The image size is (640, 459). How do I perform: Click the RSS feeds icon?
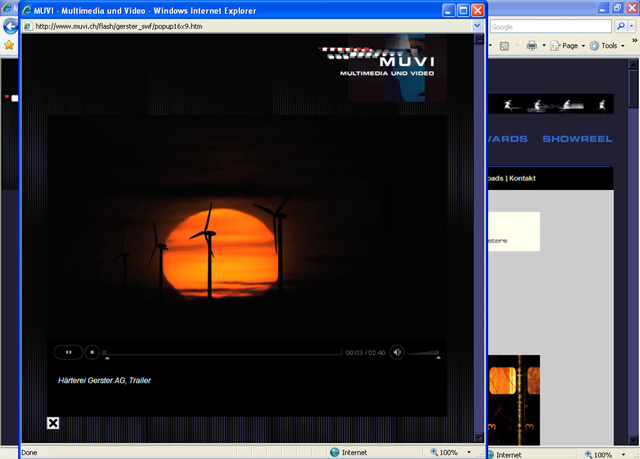[505, 46]
